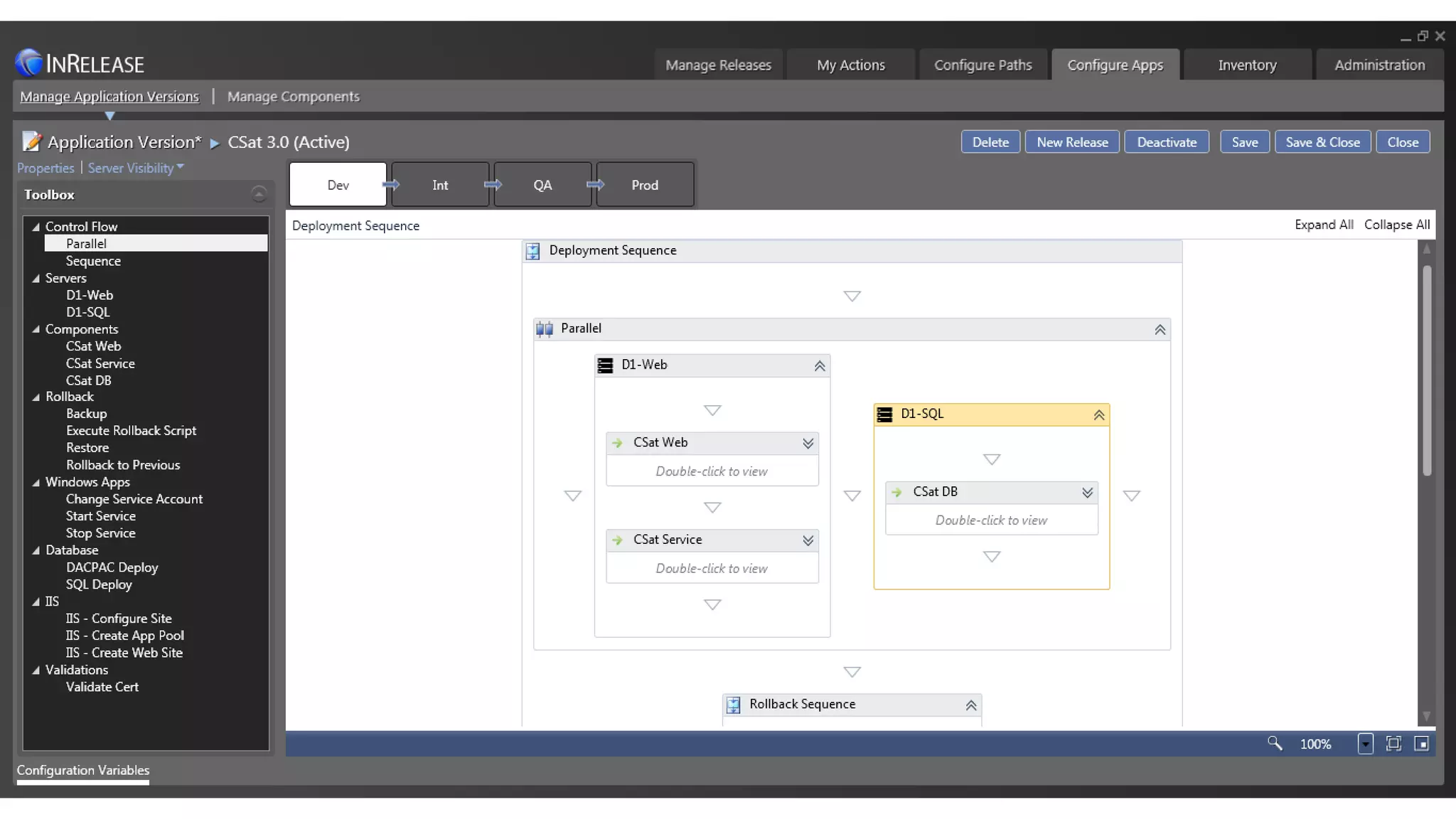The width and height of the screenshot is (1456, 819).
Task: Click the fit-to-screen icon in status bar
Action: [1393, 744]
